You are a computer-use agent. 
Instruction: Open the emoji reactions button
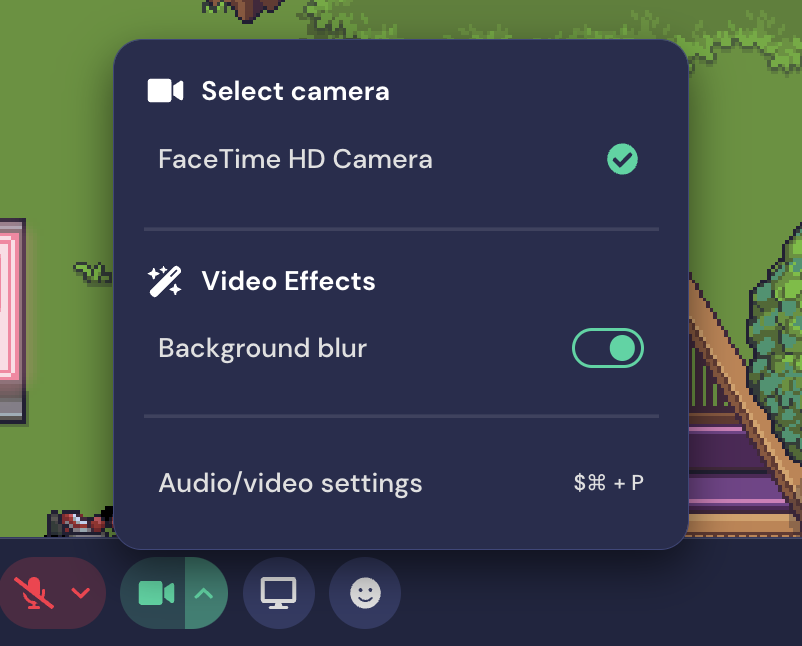365,593
